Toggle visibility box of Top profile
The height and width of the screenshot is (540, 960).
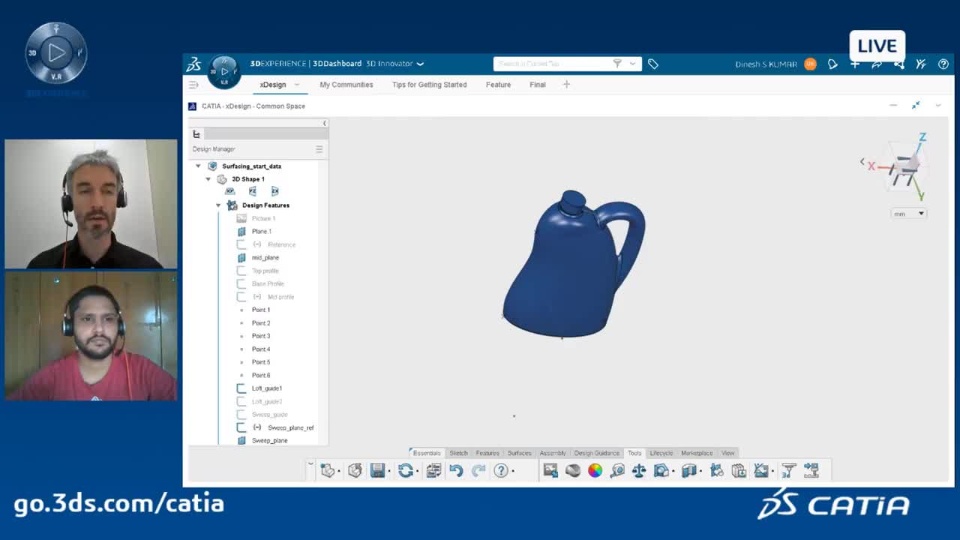pos(241,271)
